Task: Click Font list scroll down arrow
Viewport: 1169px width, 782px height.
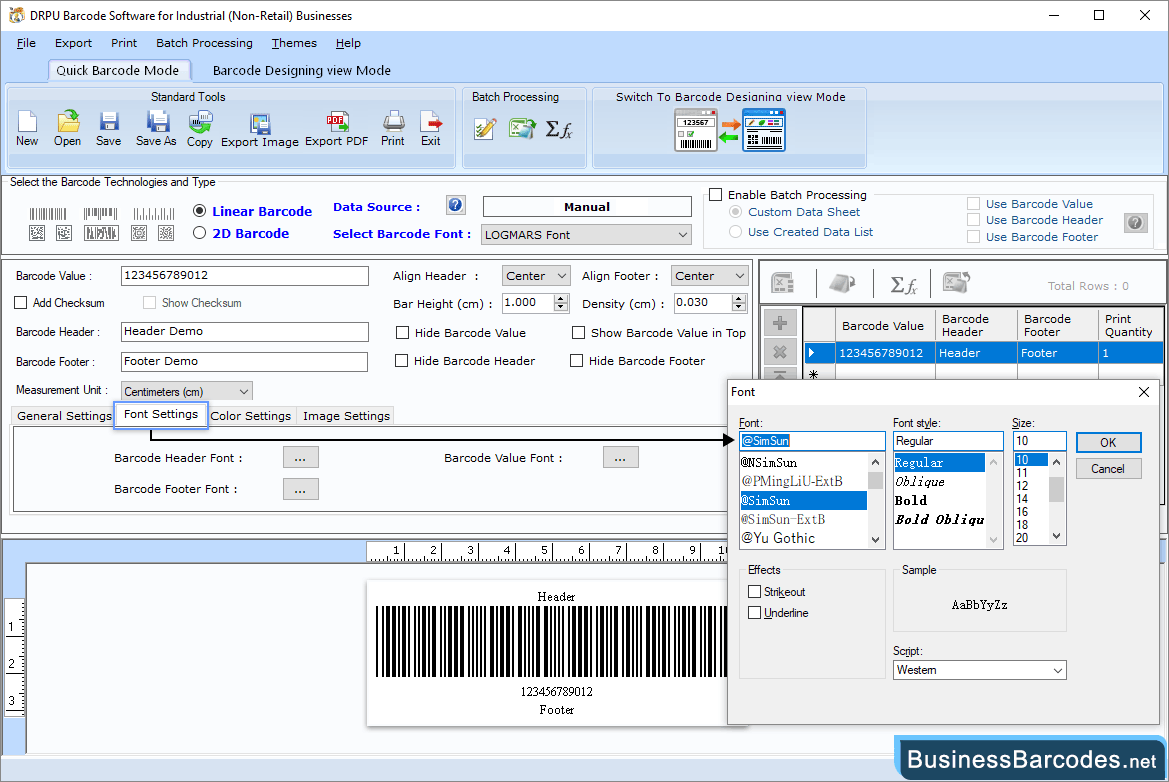Action: point(875,540)
